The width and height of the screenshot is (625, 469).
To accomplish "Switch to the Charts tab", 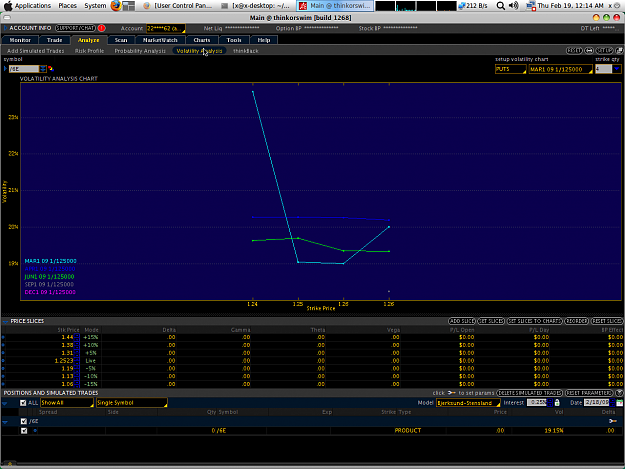I will tap(202, 40).
